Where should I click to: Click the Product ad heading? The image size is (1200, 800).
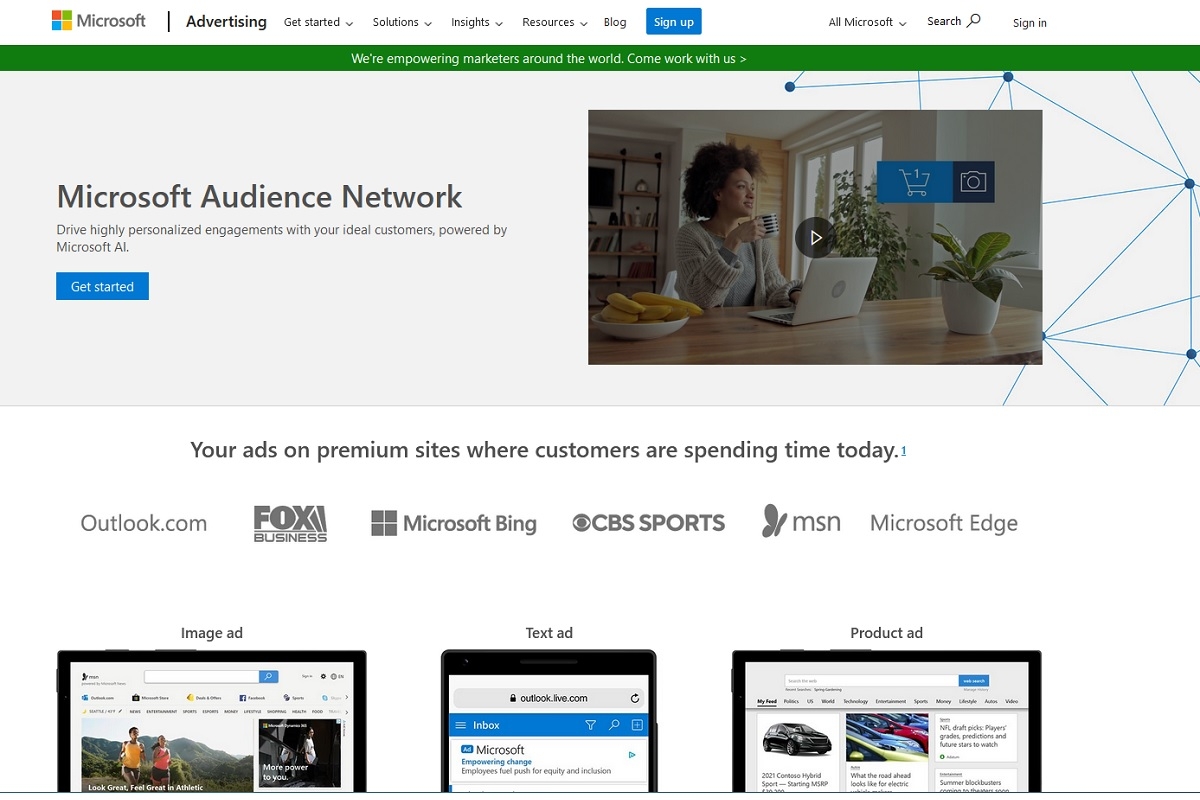point(886,633)
